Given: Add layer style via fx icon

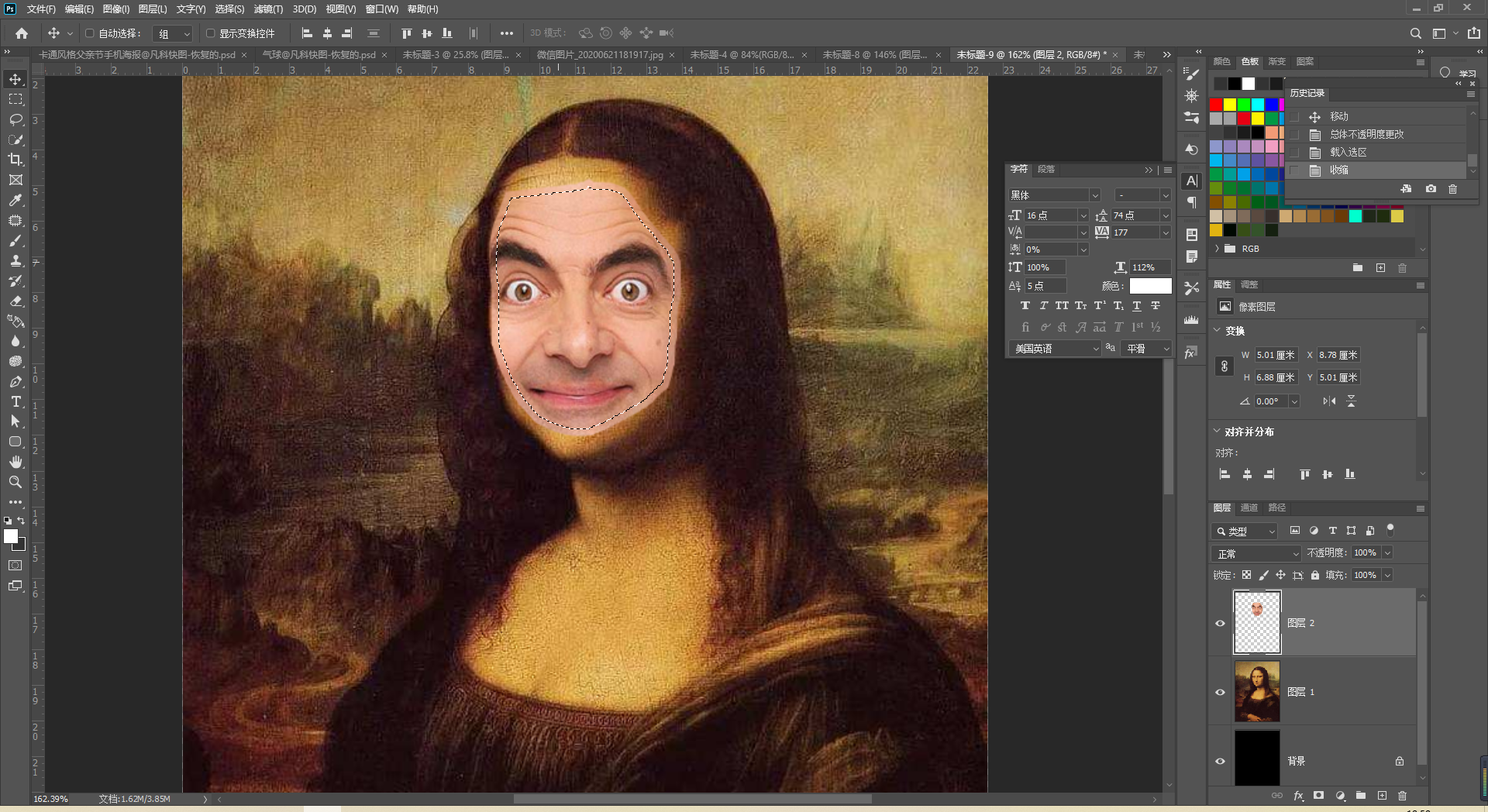Looking at the screenshot, I should tap(1299, 796).
